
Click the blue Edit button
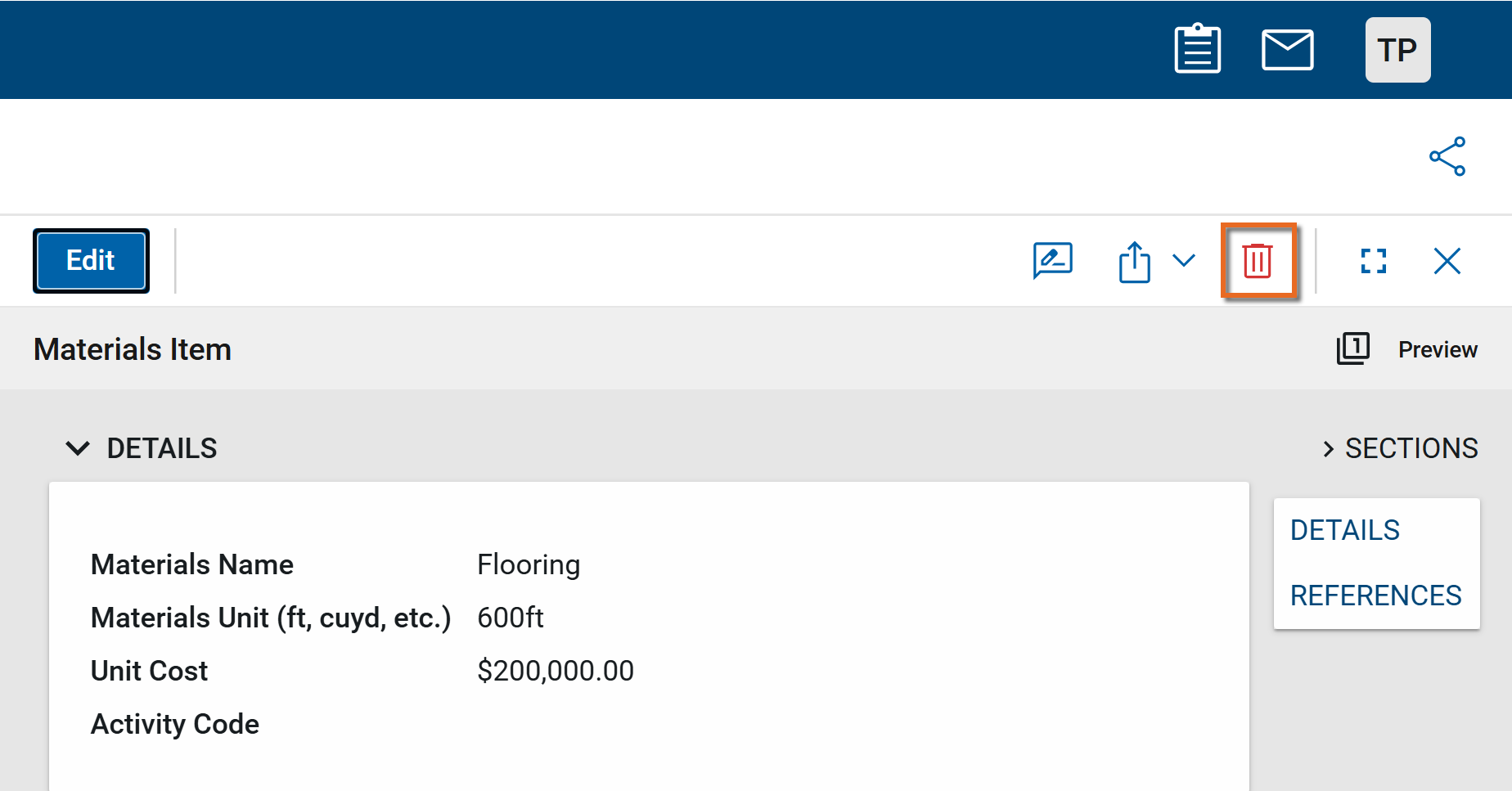[91, 260]
